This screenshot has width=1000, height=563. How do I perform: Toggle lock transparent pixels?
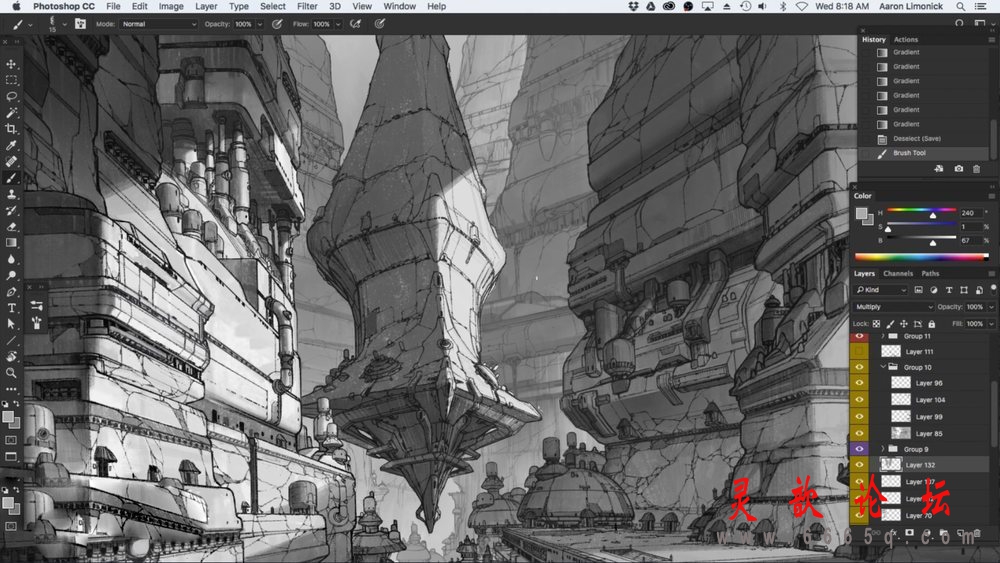[877, 324]
